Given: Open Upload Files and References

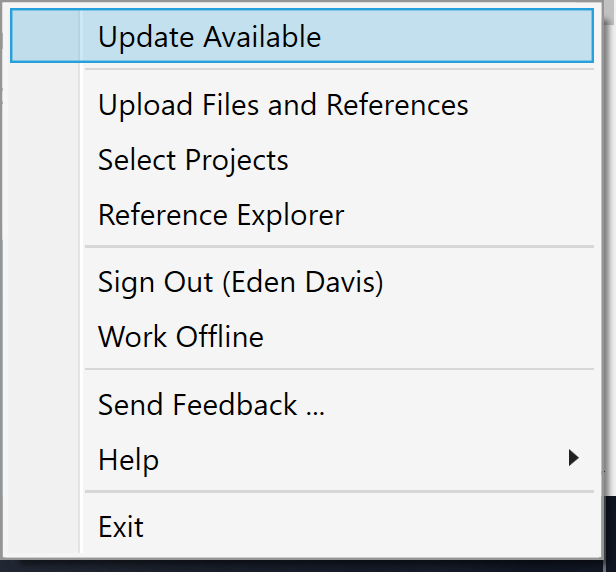Looking at the screenshot, I should (302, 104).
